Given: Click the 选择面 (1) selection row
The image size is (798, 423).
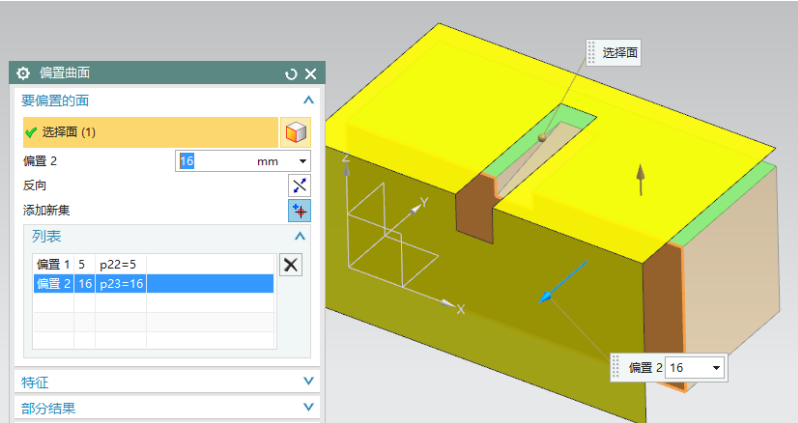Looking at the screenshot, I should (x=150, y=132).
